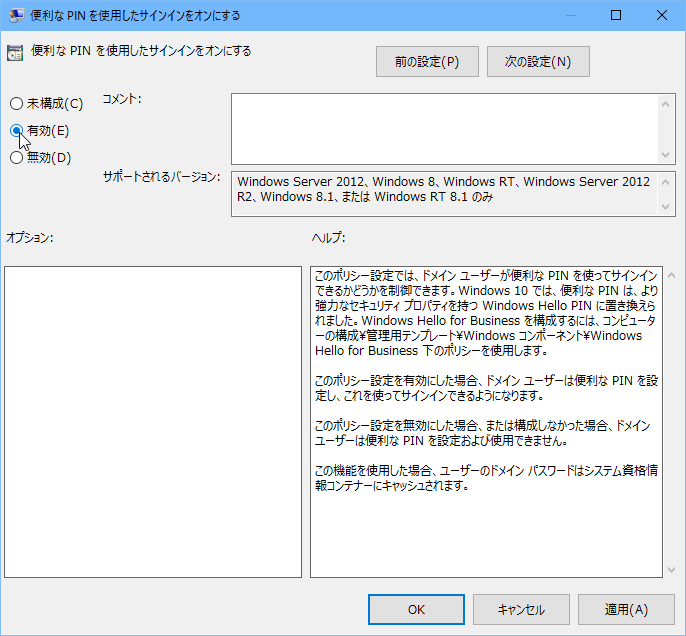
Task: Click the empty オプション pane
Action: tap(153, 422)
